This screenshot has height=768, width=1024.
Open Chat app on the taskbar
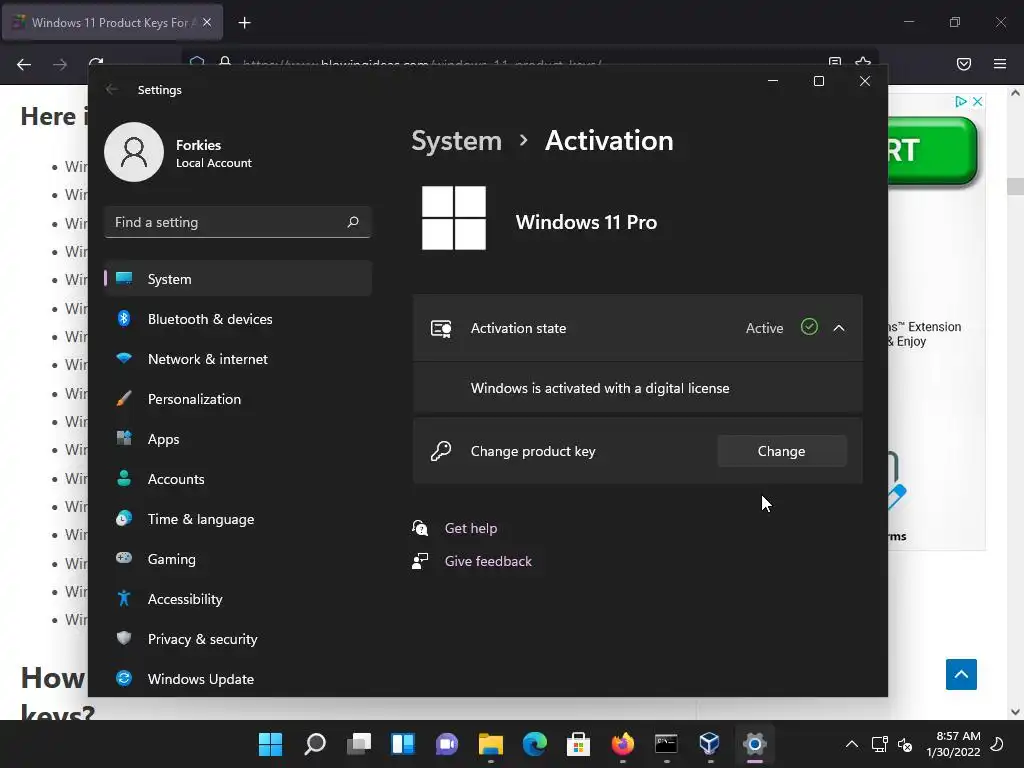447,744
